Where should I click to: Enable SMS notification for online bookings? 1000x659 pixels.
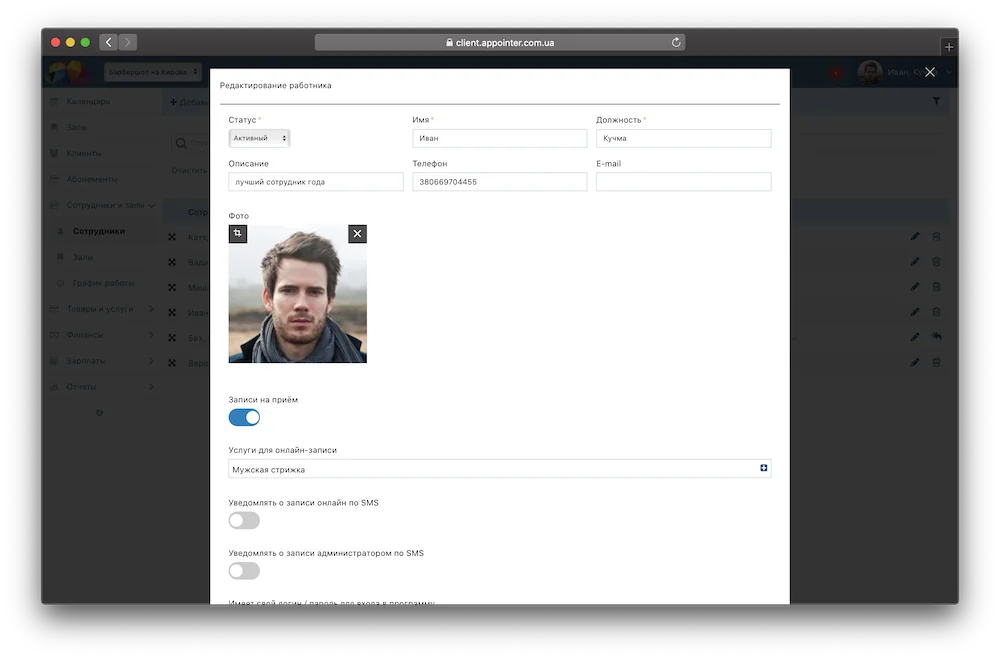click(244, 521)
